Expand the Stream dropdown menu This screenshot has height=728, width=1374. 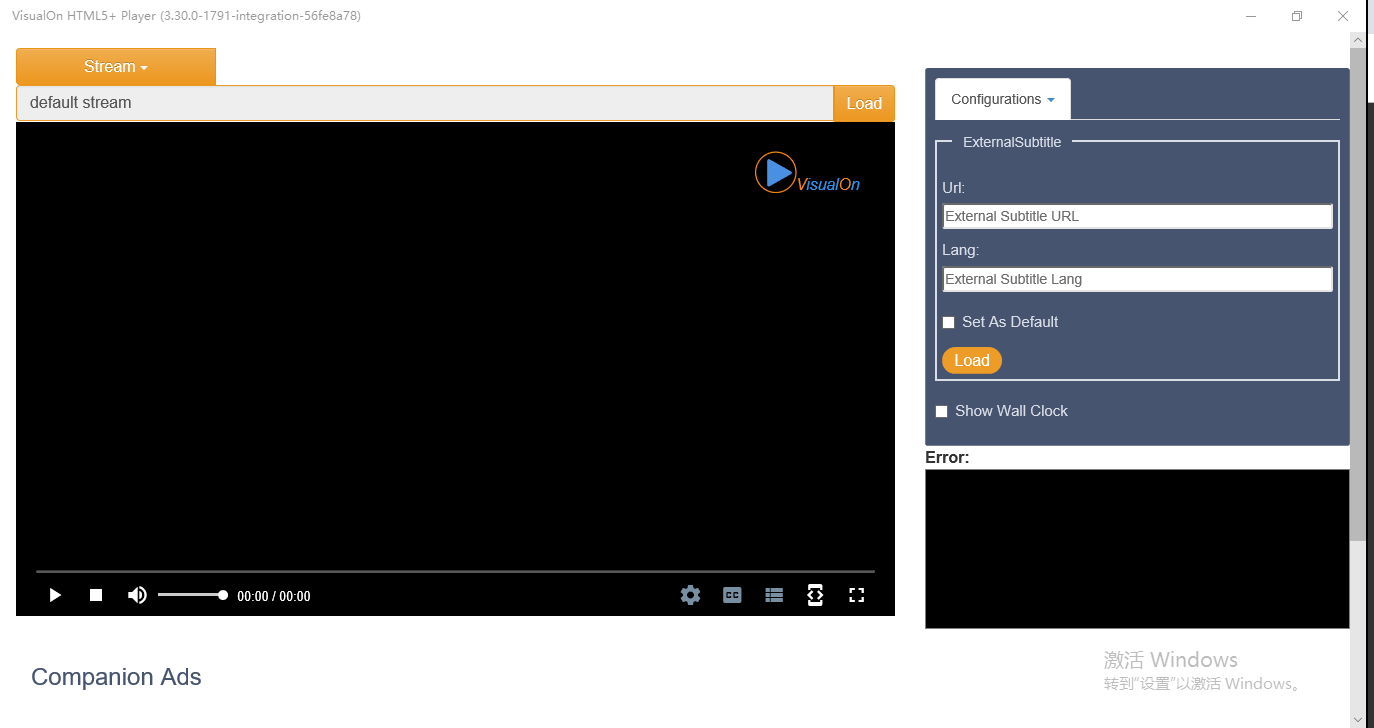116,67
